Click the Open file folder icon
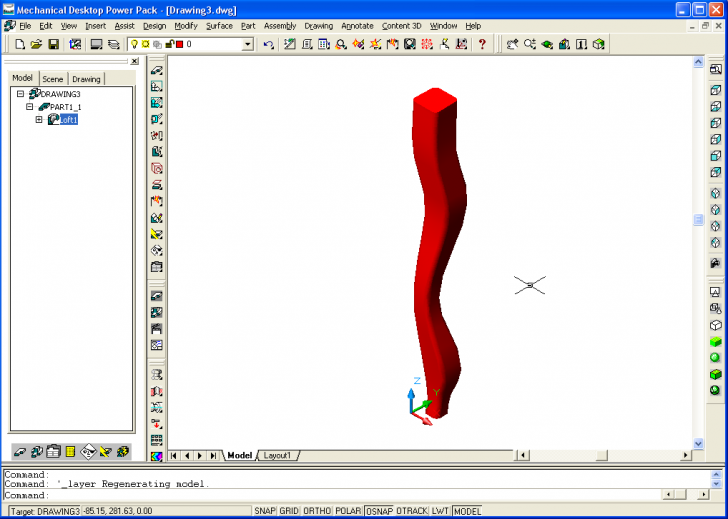Screen dimensions: 728x519 click(36, 44)
